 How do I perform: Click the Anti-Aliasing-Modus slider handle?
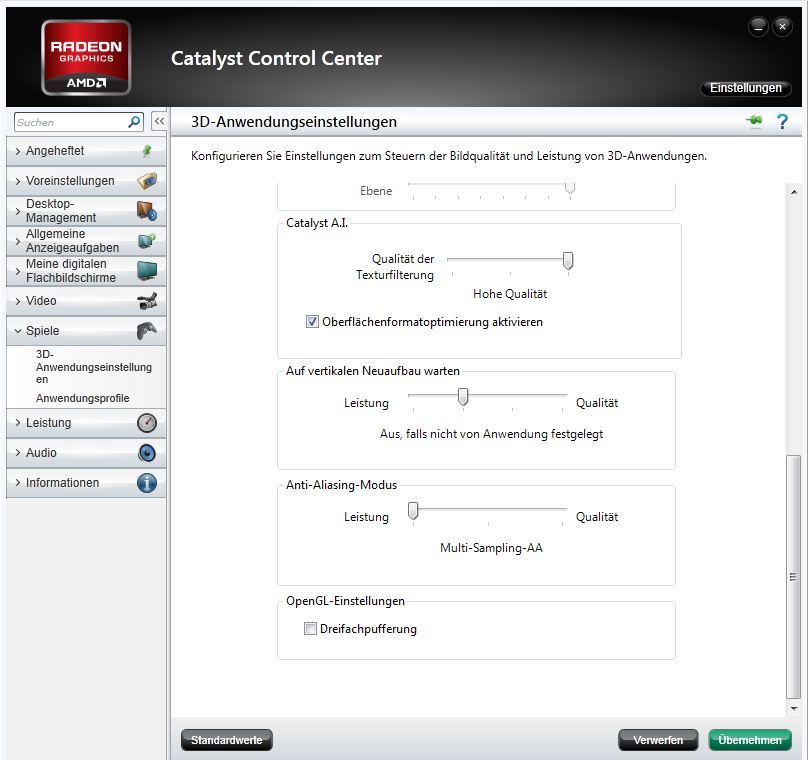coord(413,511)
